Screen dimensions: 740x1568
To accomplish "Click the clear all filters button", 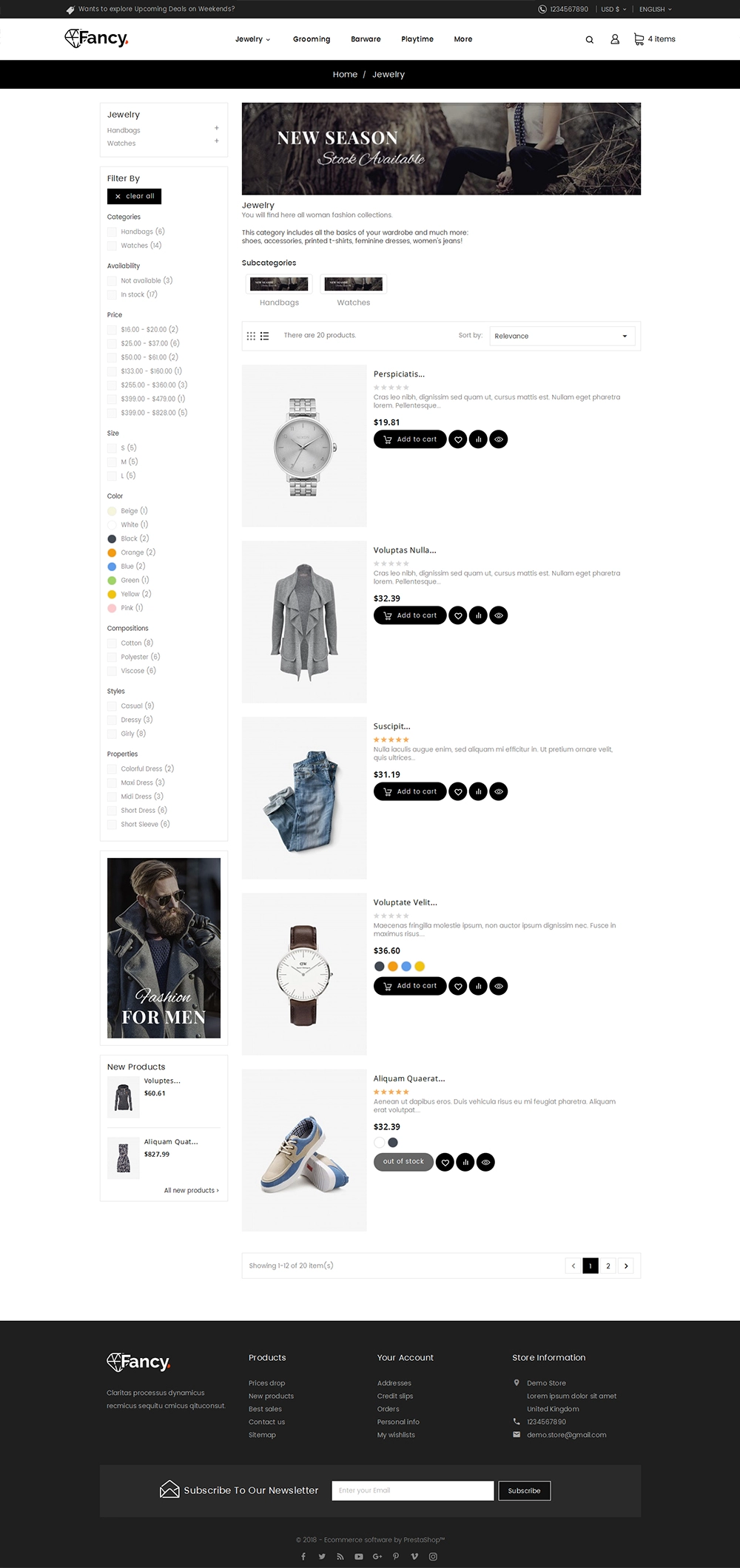I will 134,196.
